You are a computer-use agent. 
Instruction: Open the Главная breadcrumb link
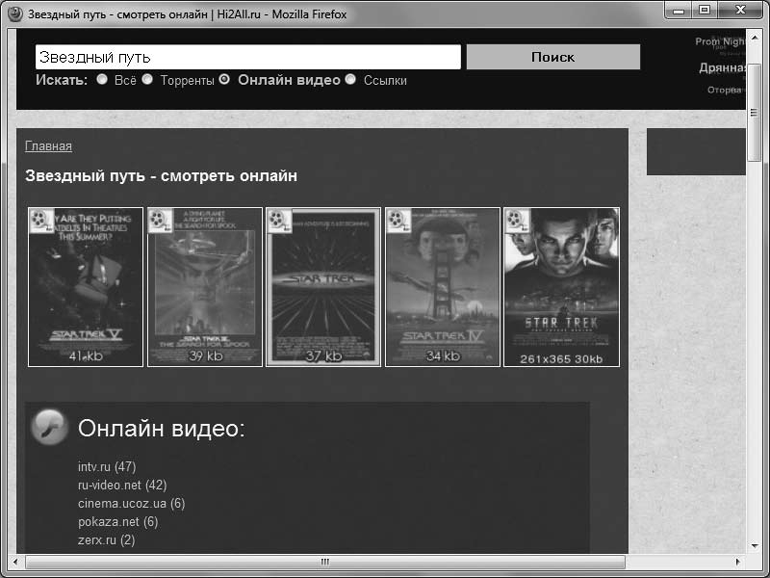pyautogui.click(x=48, y=146)
